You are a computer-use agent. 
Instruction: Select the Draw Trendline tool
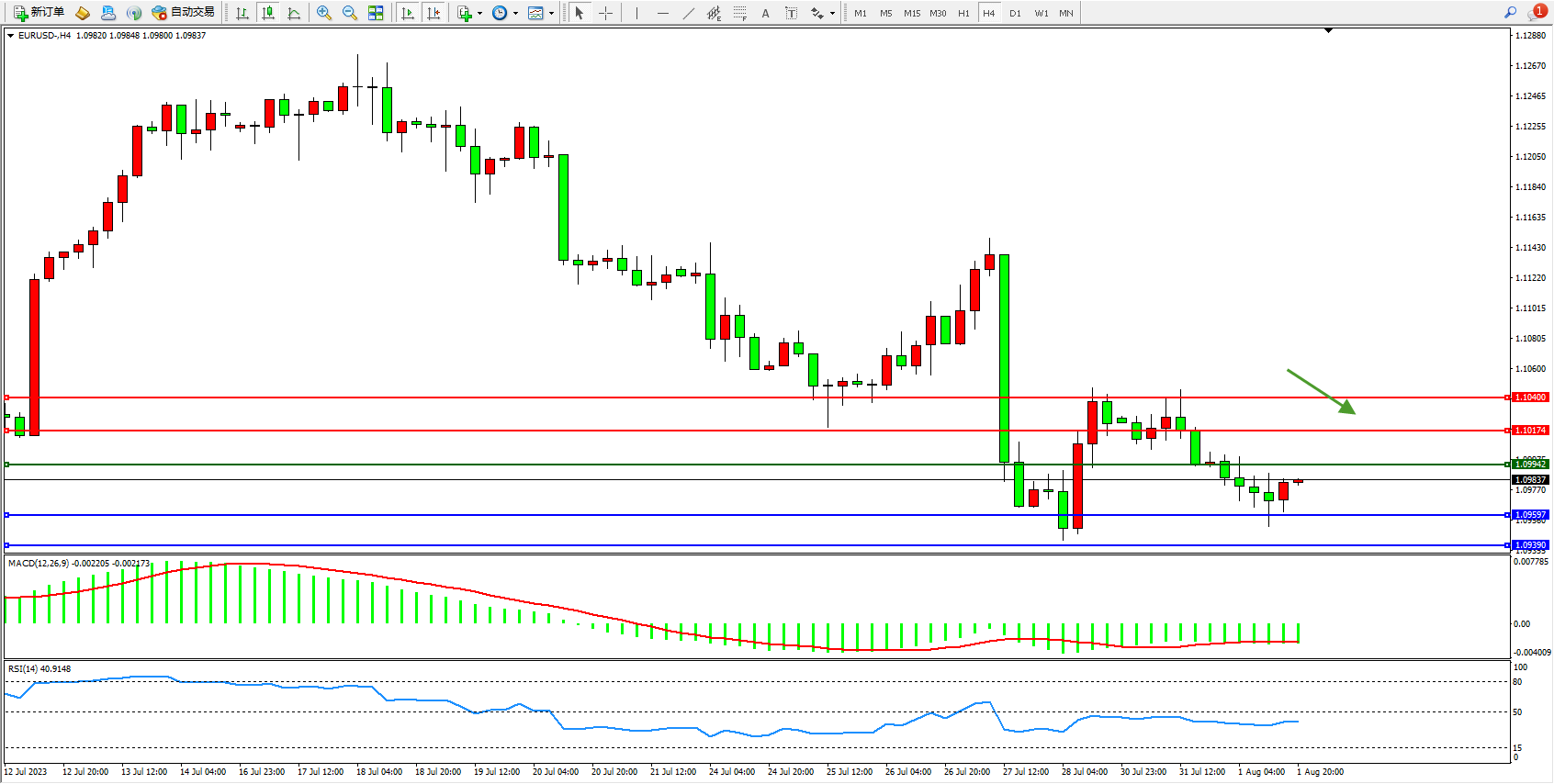(689, 13)
